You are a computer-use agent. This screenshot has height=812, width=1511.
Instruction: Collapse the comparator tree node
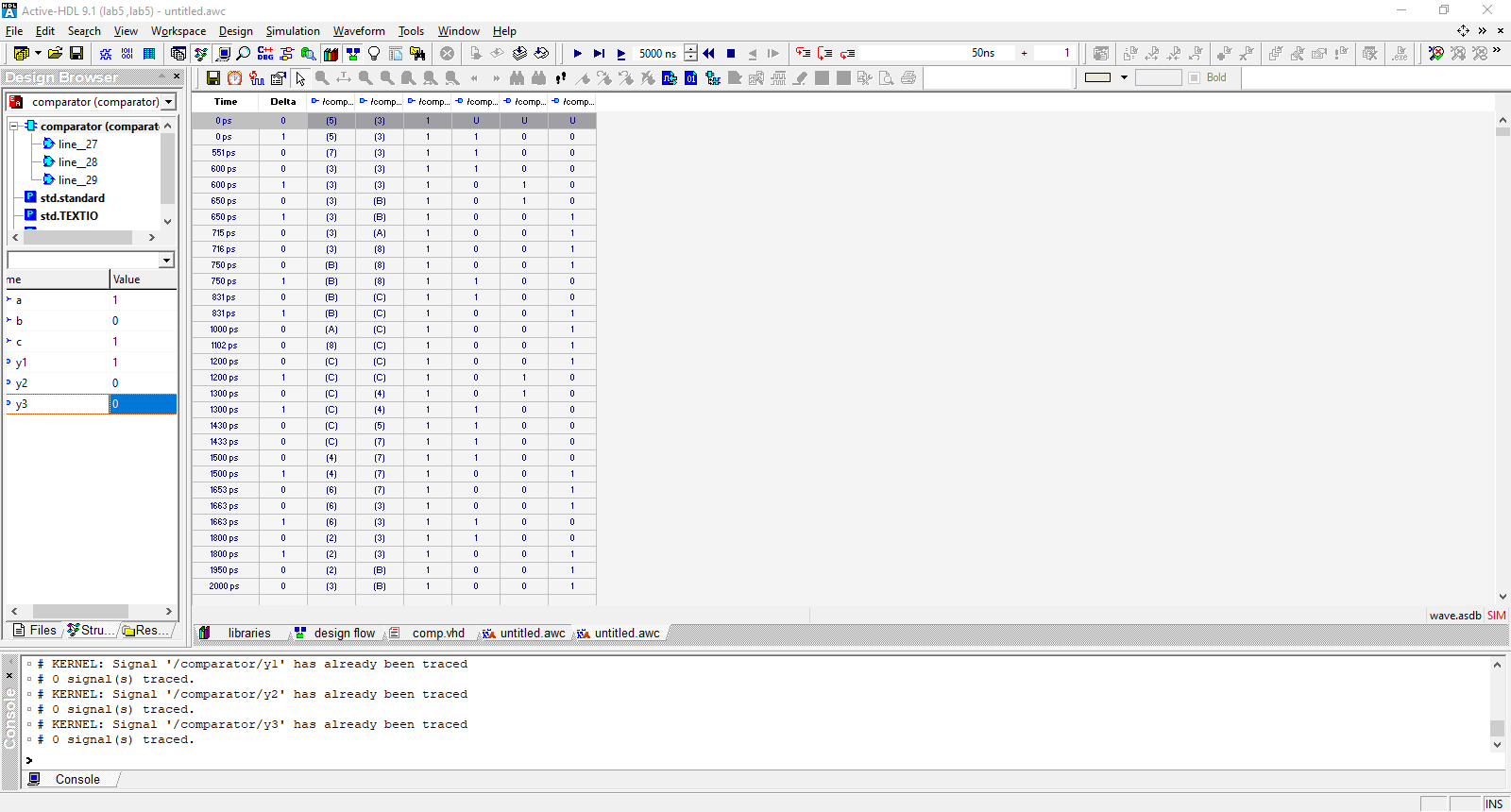(x=14, y=127)
